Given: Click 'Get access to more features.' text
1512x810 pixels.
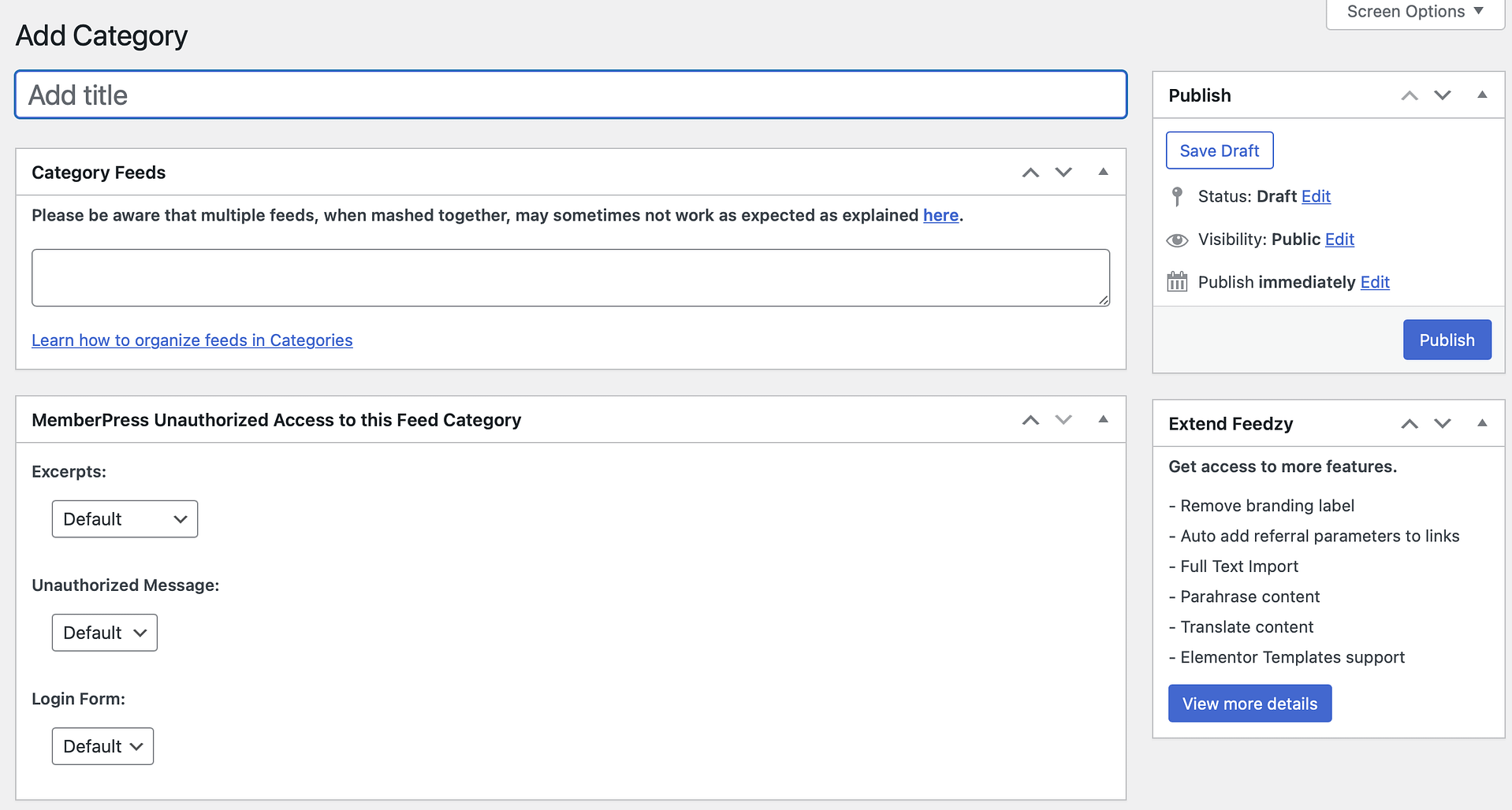Looking at the screenshot, I should (1283, 466).
